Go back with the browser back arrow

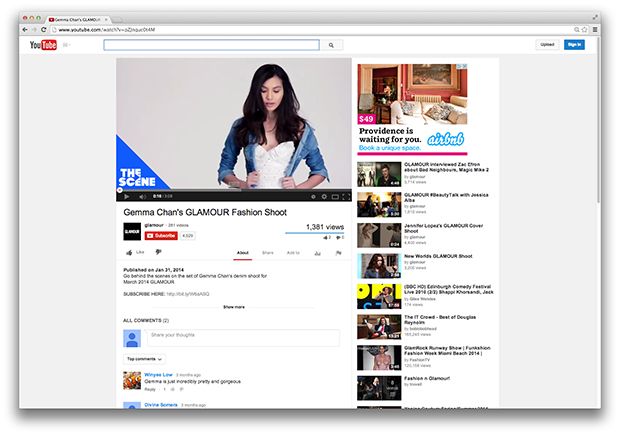click(x=25, y=30)
